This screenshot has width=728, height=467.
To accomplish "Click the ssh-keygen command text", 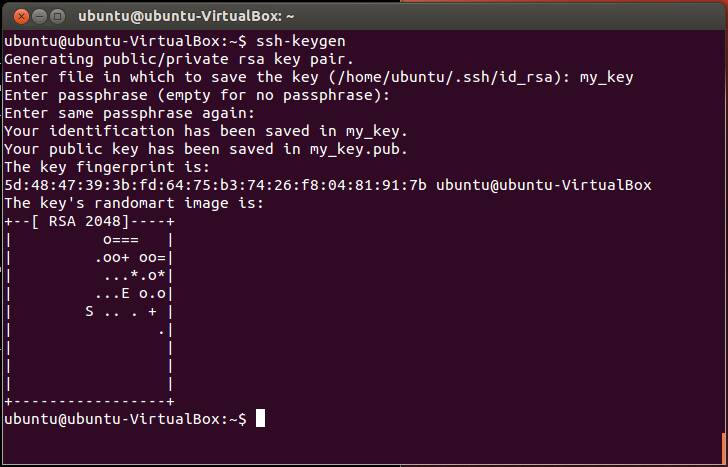I will pos(302,42).
